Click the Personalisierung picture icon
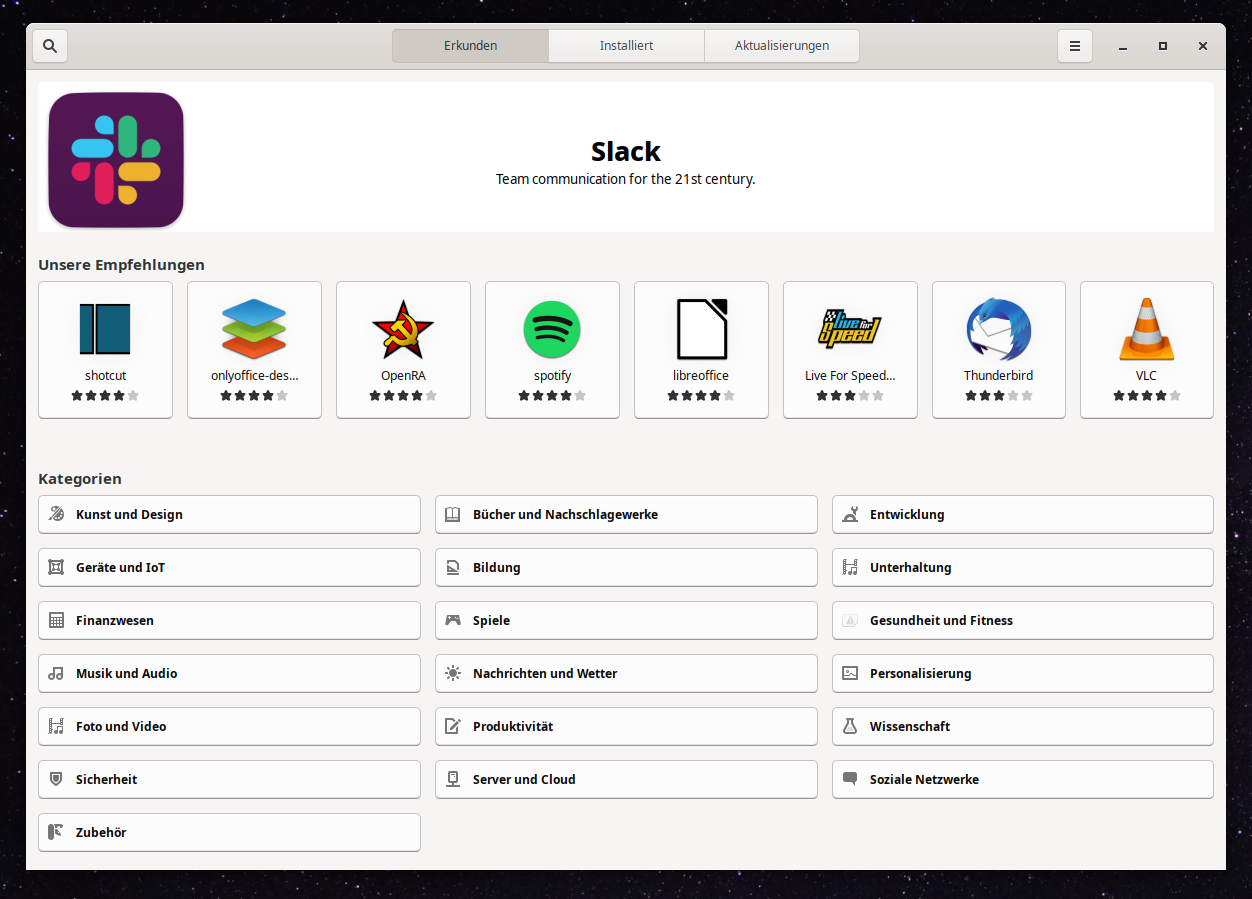Screen dimensions: 1252x899 tap(850, 673)
